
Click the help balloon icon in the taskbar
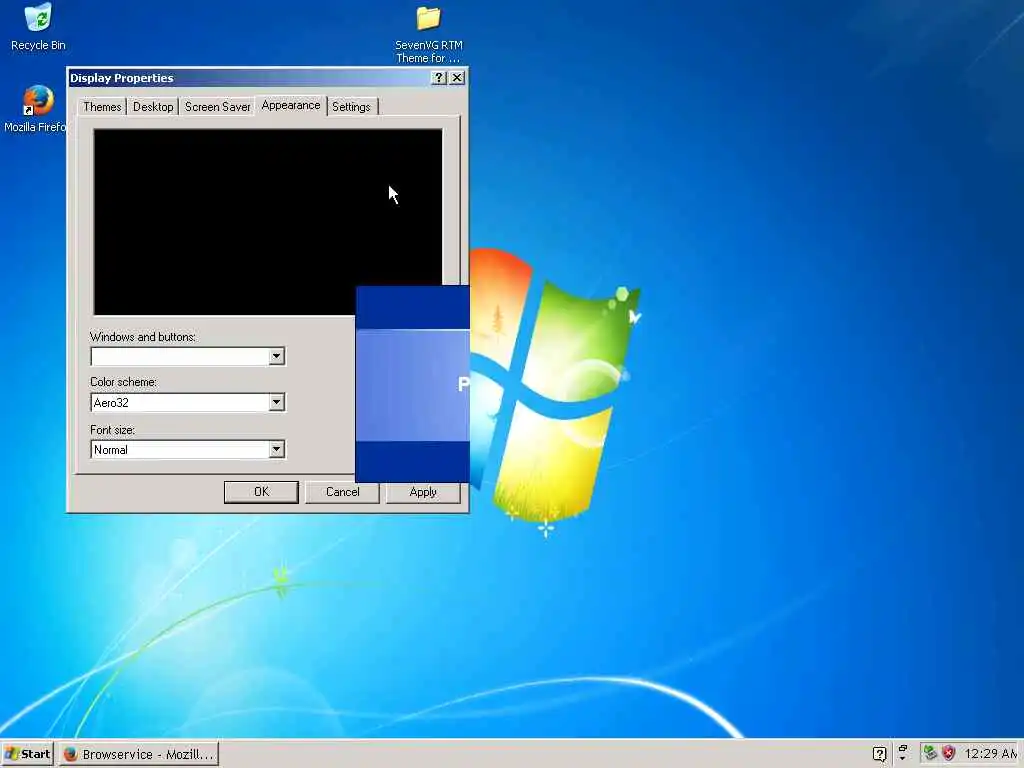[879, 754]
